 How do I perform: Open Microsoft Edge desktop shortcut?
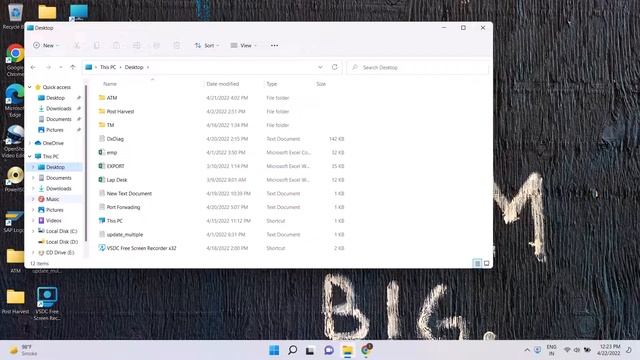[15, 100]
